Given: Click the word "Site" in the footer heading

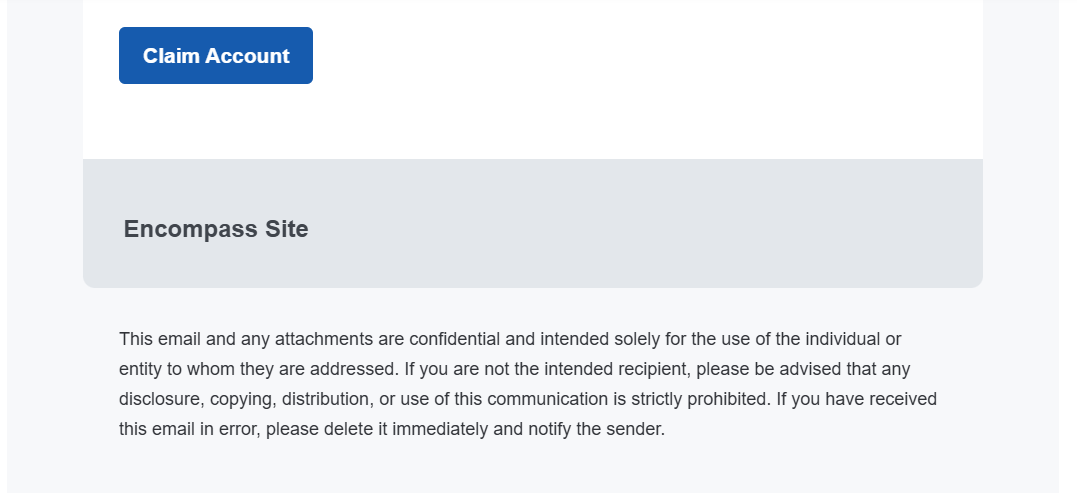Looking at the screenshot, I should tap(286, 229).
